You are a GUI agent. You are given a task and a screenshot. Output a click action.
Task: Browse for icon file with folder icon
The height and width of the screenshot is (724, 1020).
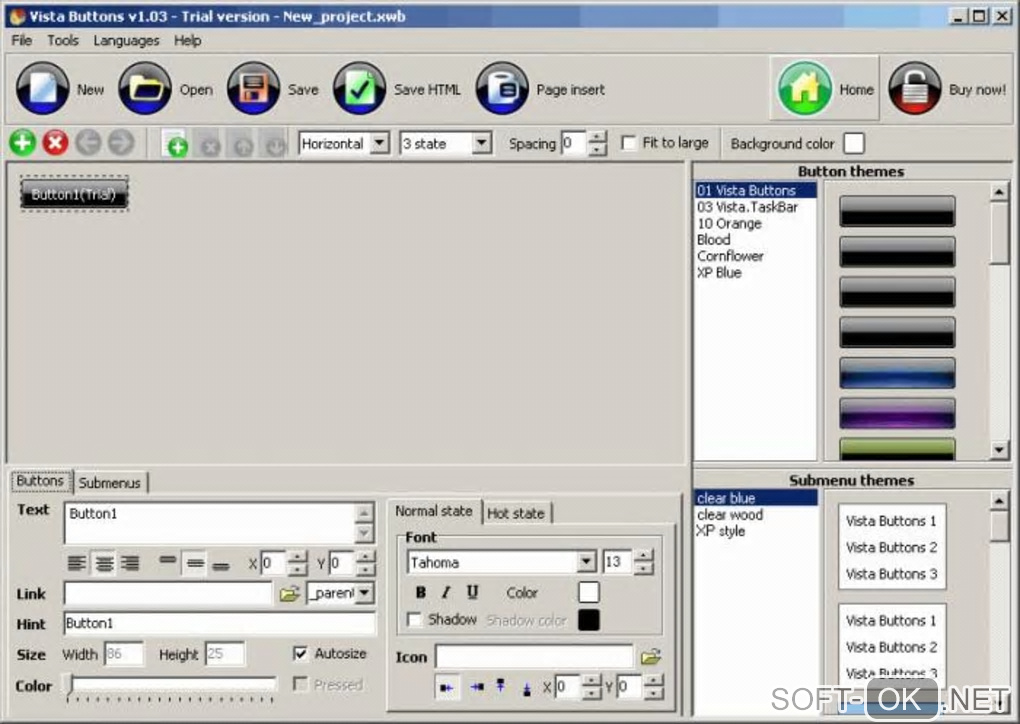click(x=651, y=657)
